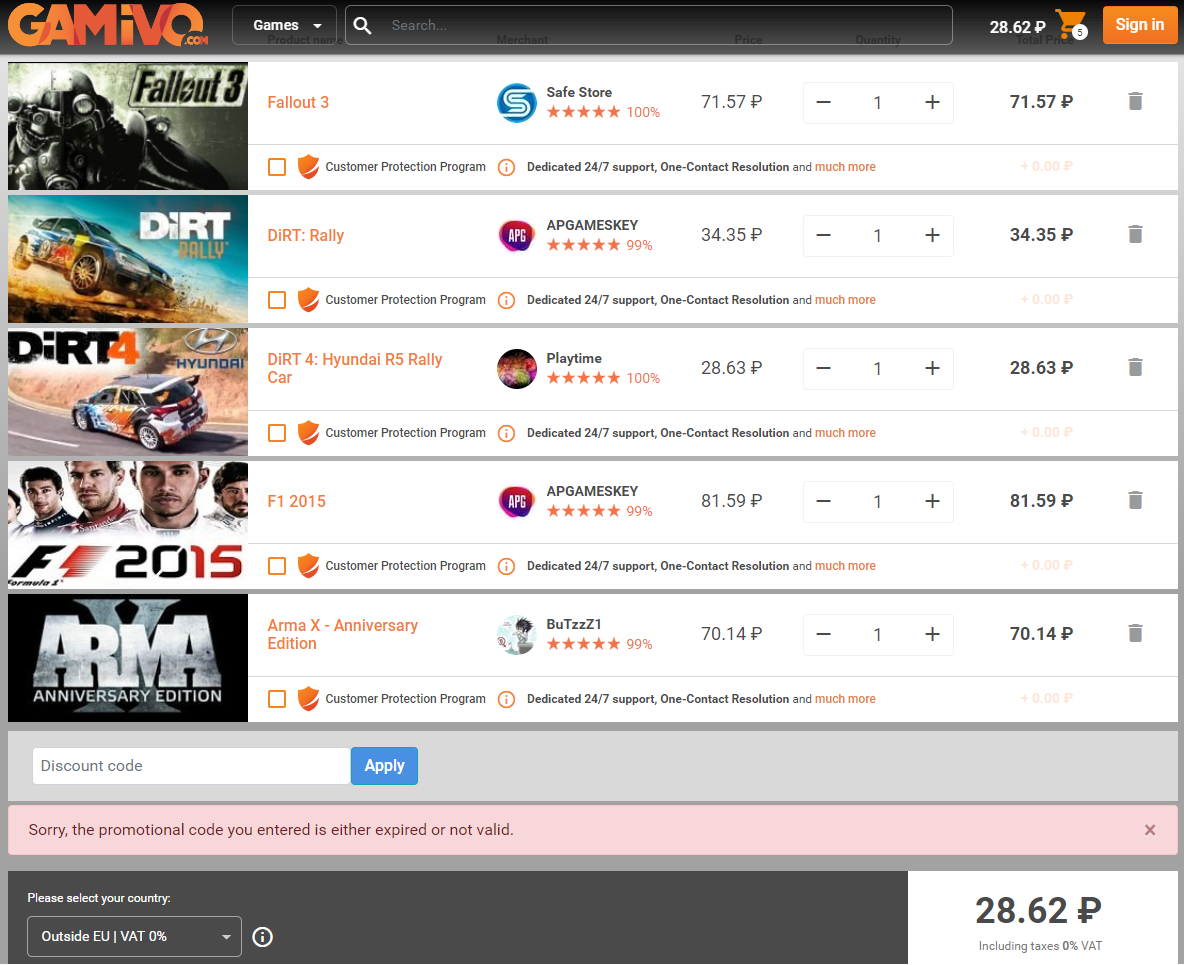The image size is (1184, 965).
Task: Open protection info icon for DiRT 4
Action: tap(507, 433)
